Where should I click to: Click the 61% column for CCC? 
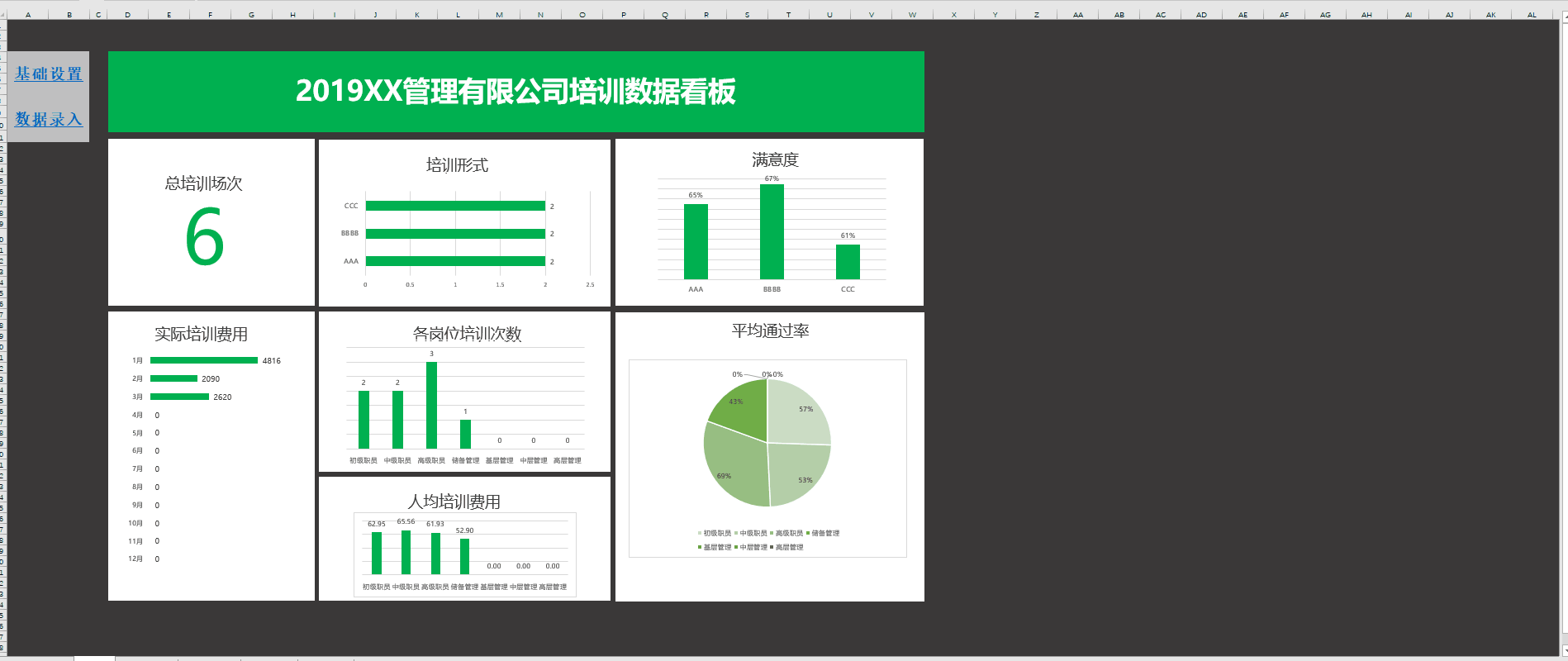(848, 262)
